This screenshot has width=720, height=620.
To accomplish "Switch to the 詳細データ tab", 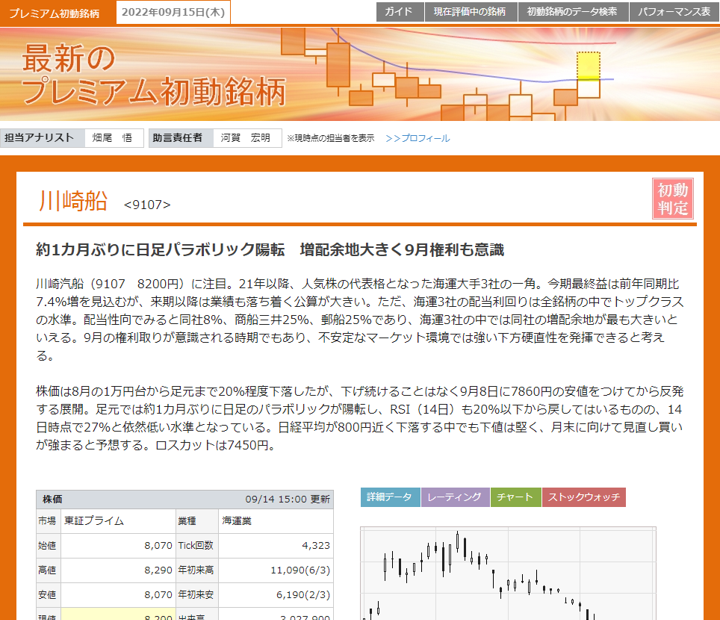I will point(390,497).
